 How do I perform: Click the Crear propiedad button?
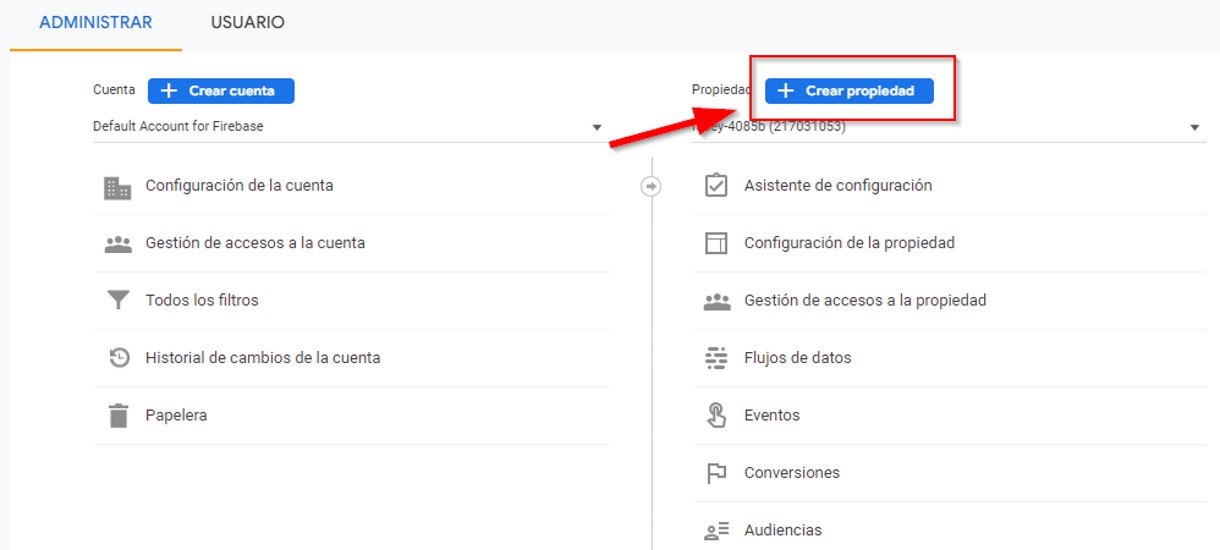click(849, 91)
